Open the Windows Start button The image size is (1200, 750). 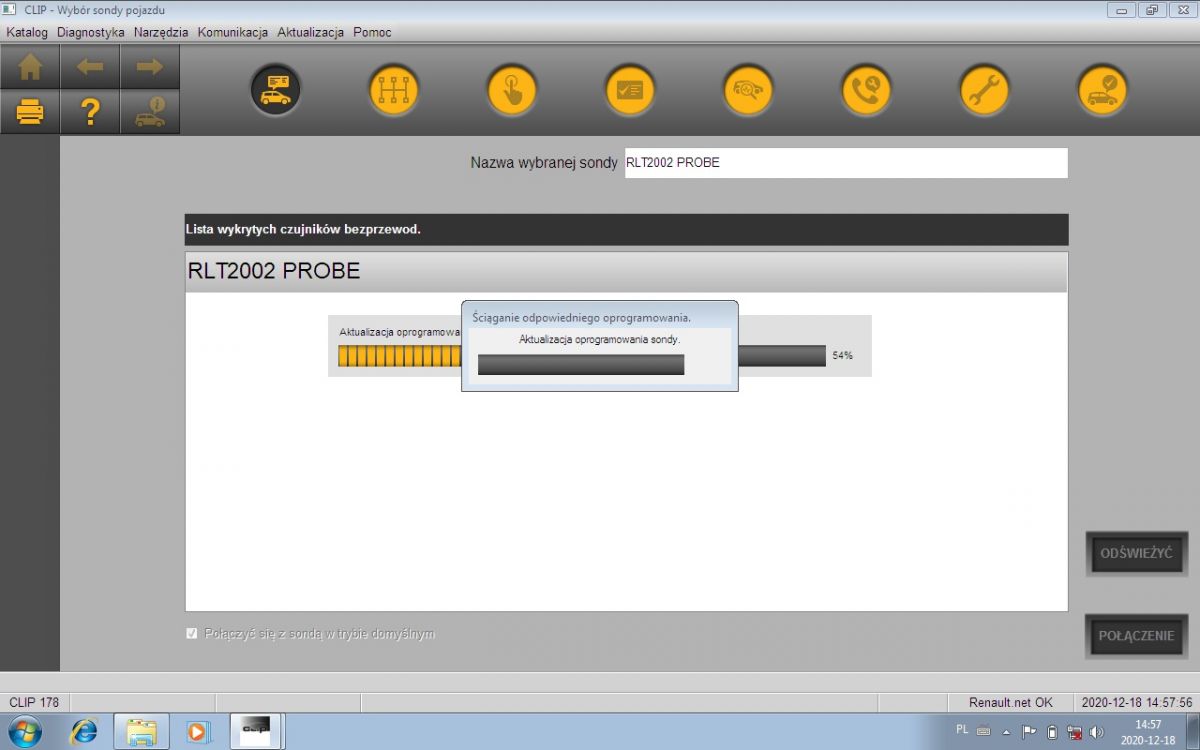24,732
